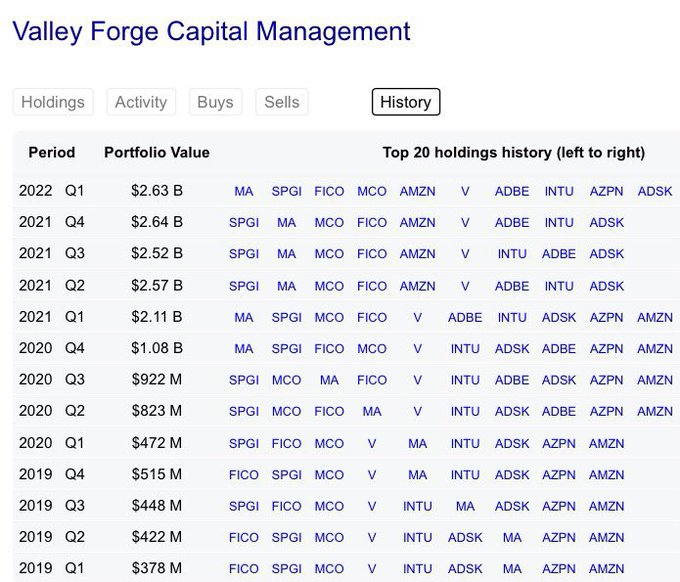Image resolution: width=680 pixels, height=582 pixels.
Task: Click the Valley Forge Capital Management title
Action: 211,31
